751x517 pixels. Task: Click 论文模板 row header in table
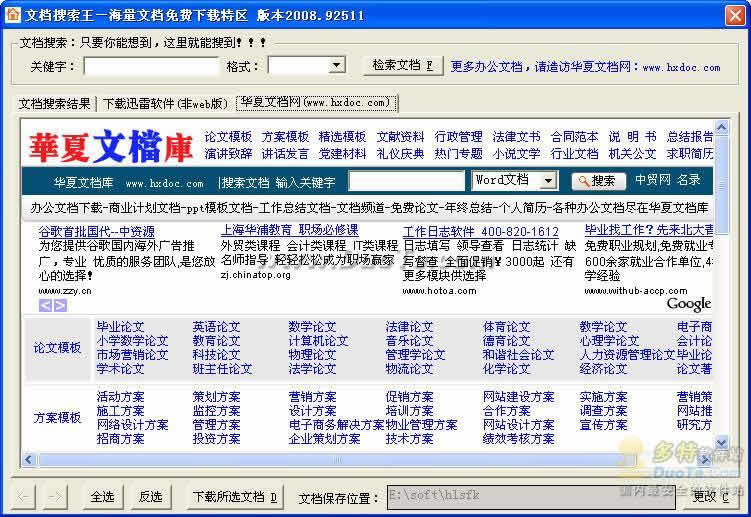click(x=57, y=348)
